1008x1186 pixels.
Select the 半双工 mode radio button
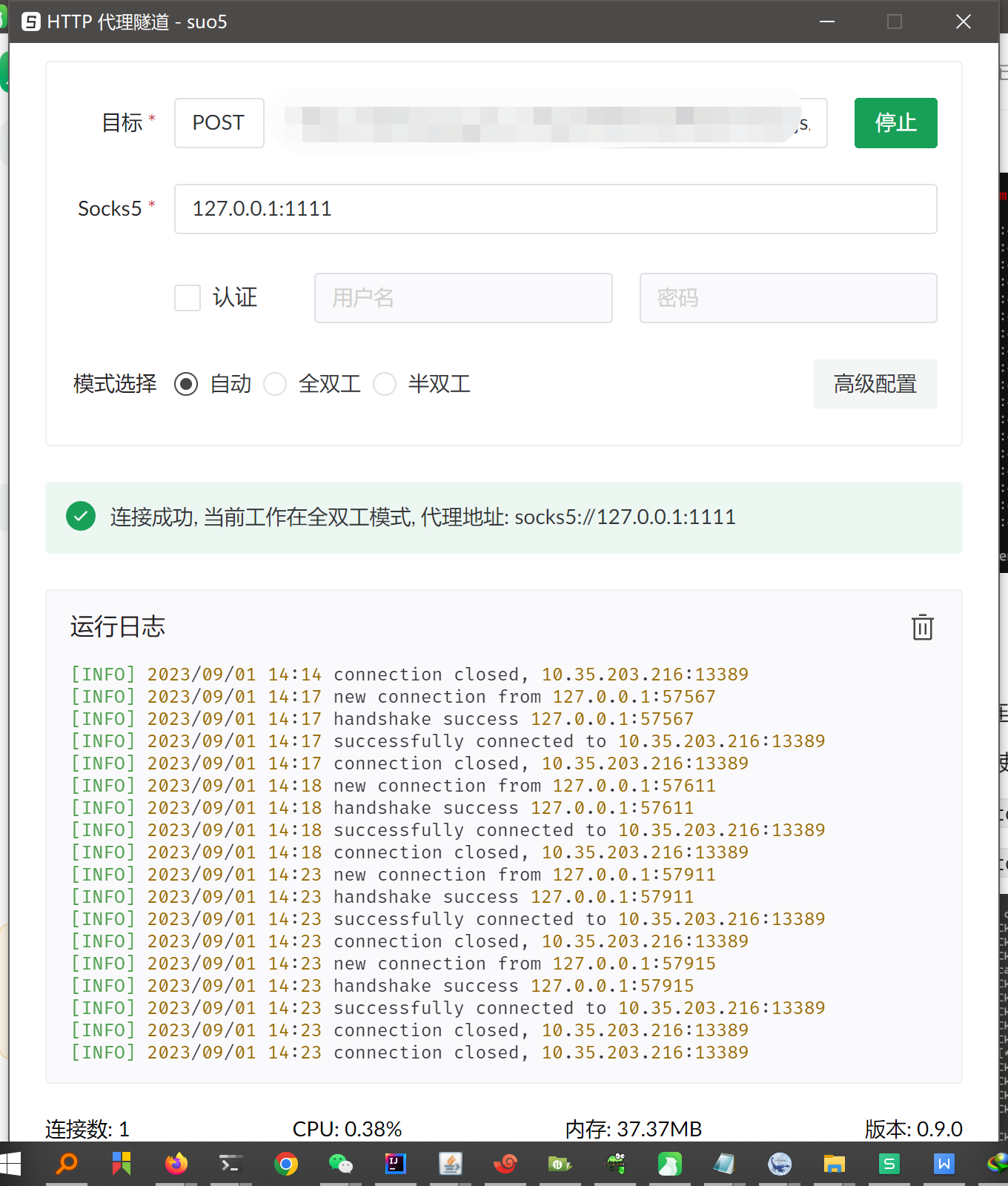[x=385, y=384]
